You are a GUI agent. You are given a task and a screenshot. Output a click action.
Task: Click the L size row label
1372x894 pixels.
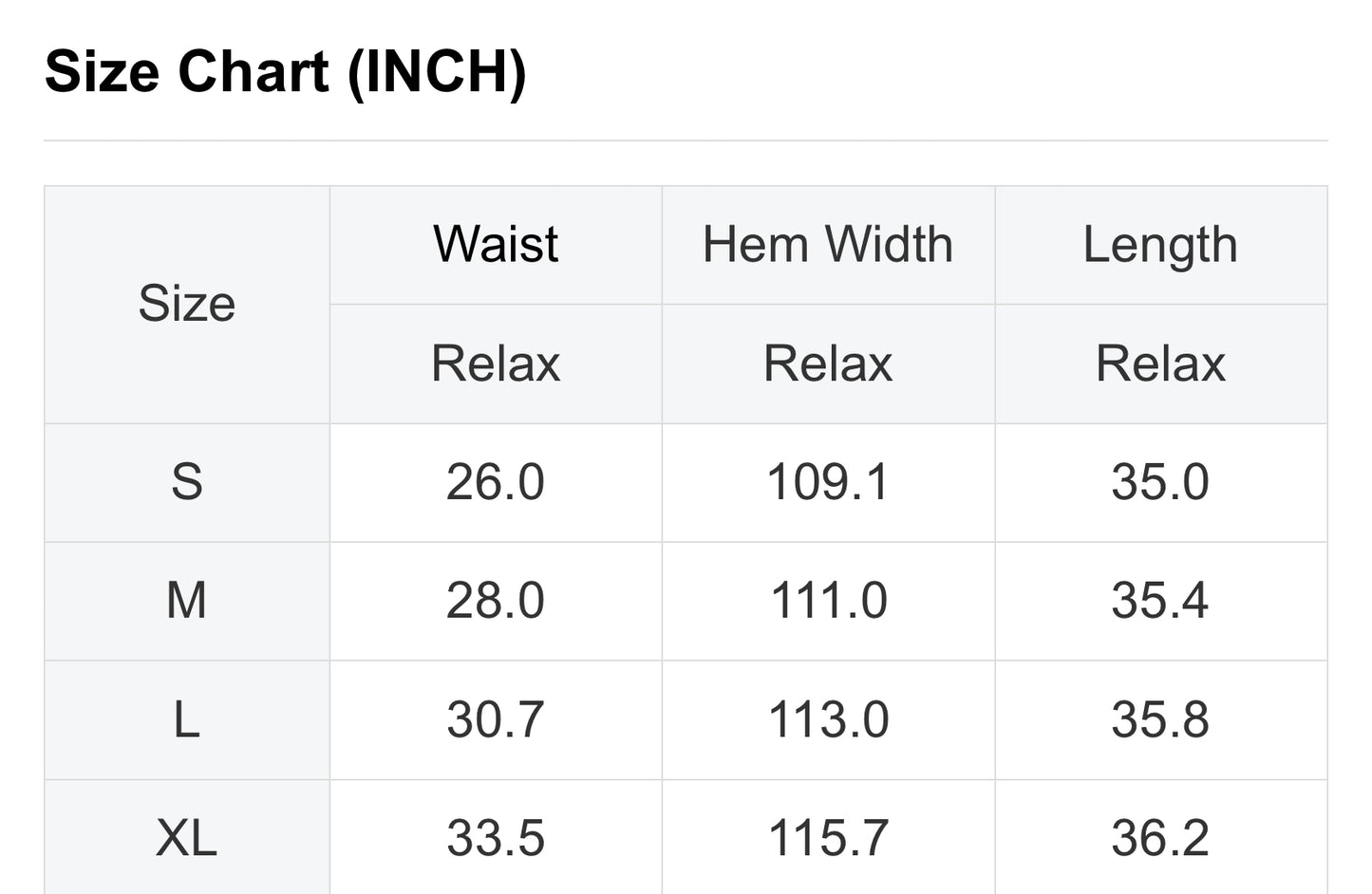coord(187,719)
